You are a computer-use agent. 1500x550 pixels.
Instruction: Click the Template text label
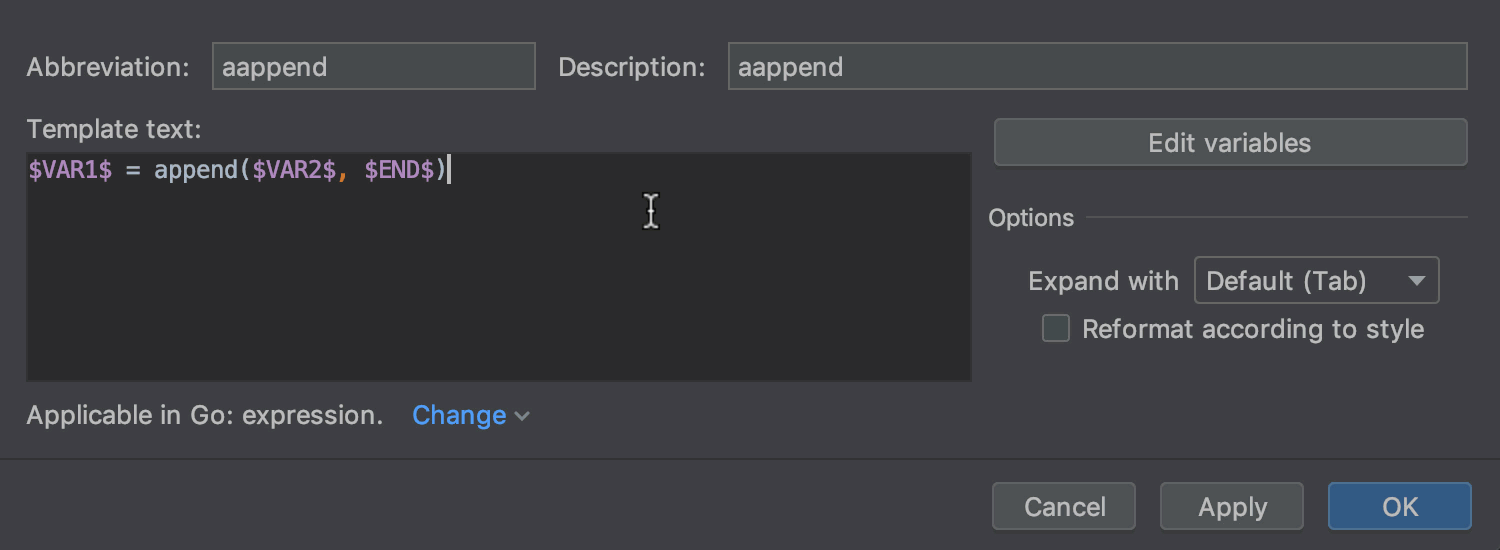pyautogui.click(x=114, y=129)
